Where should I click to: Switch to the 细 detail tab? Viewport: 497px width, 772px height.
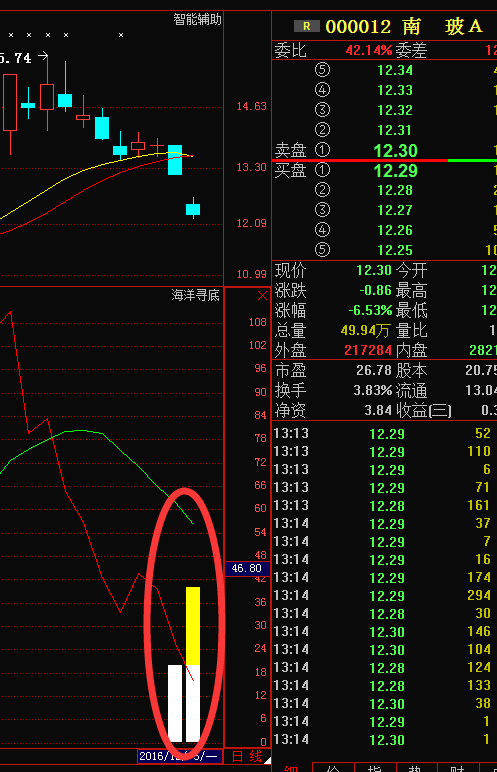pos(291,768)
